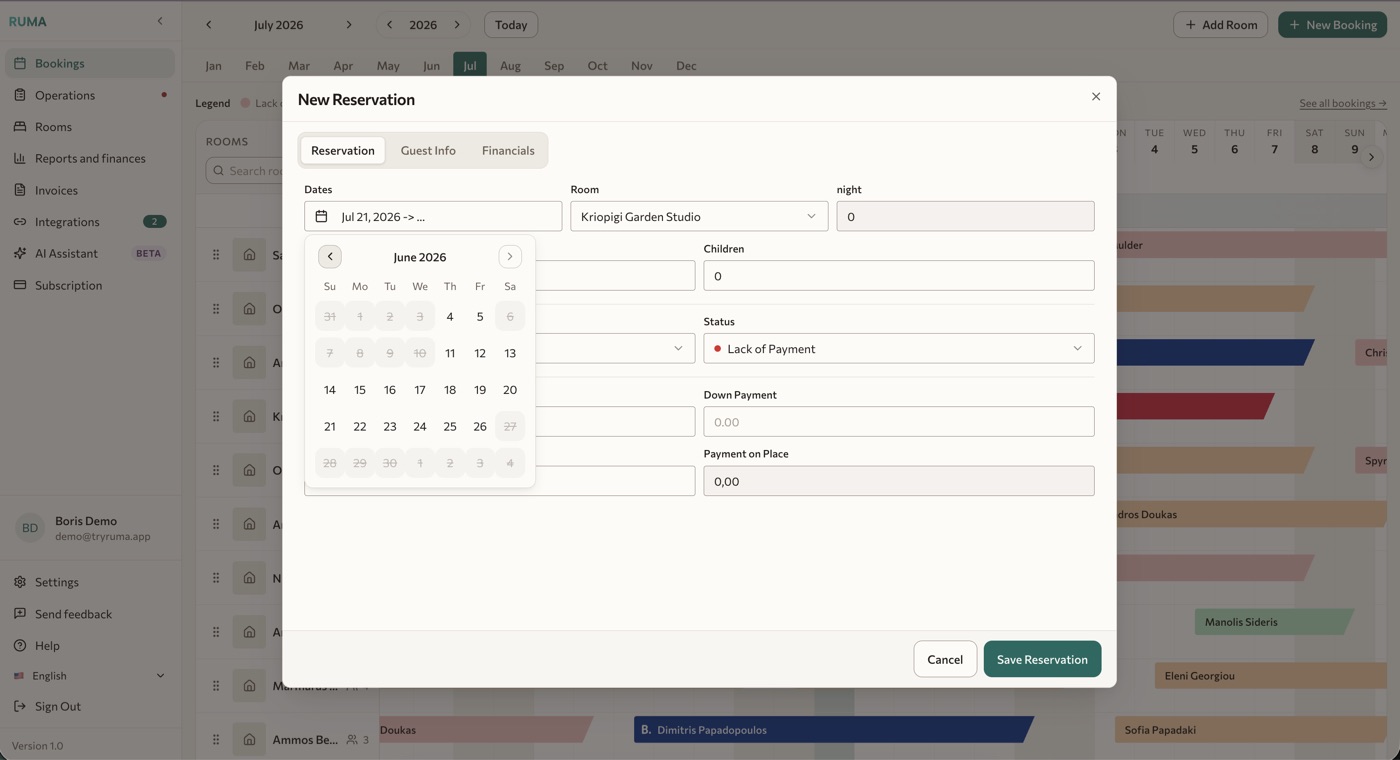Go to previous year before 2026
This screenshot has height=760, width=1400.
[390, 25]
